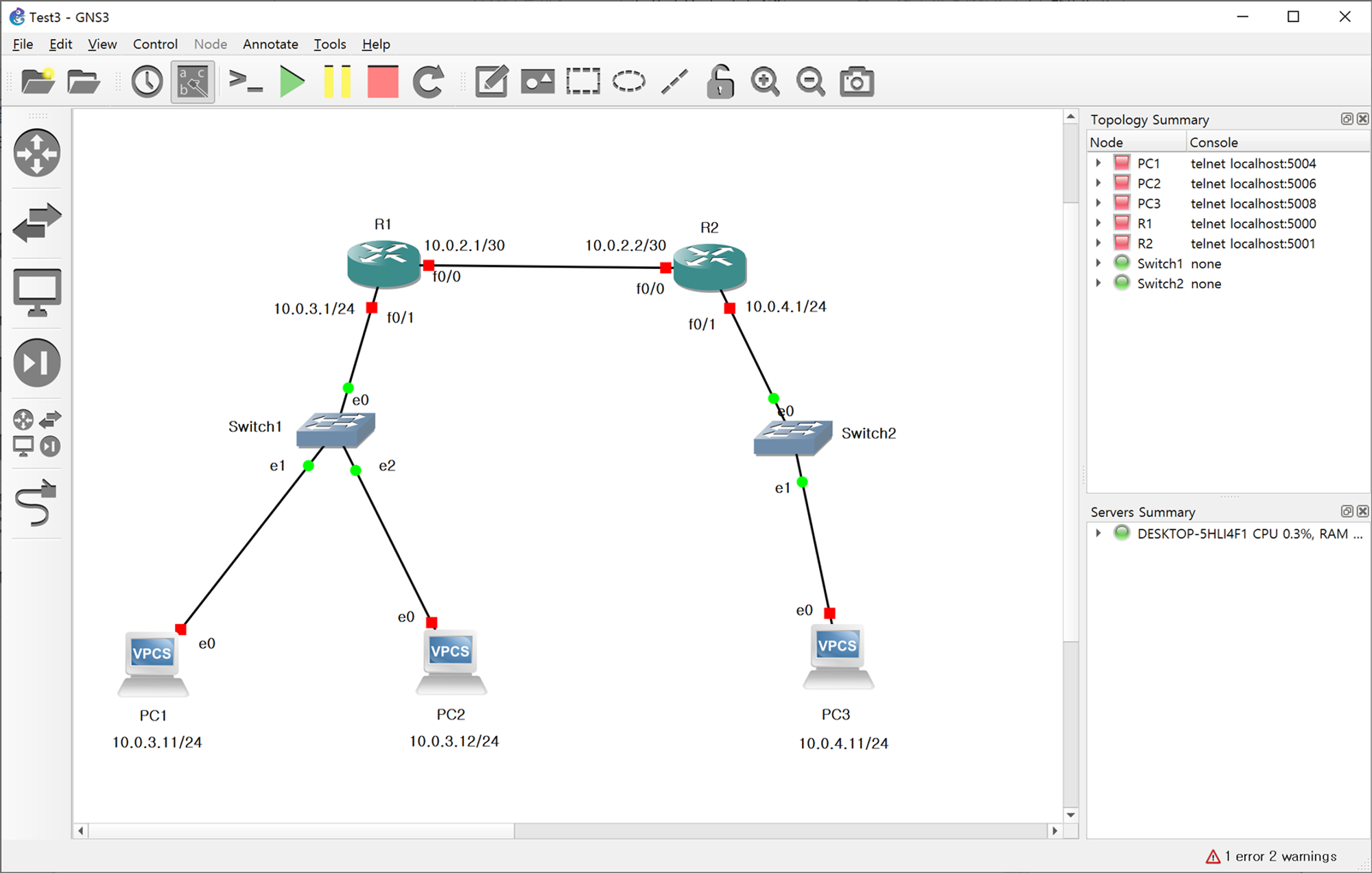
Task: Select Switch1 on the canvas
Action: (x=335, y=430)
